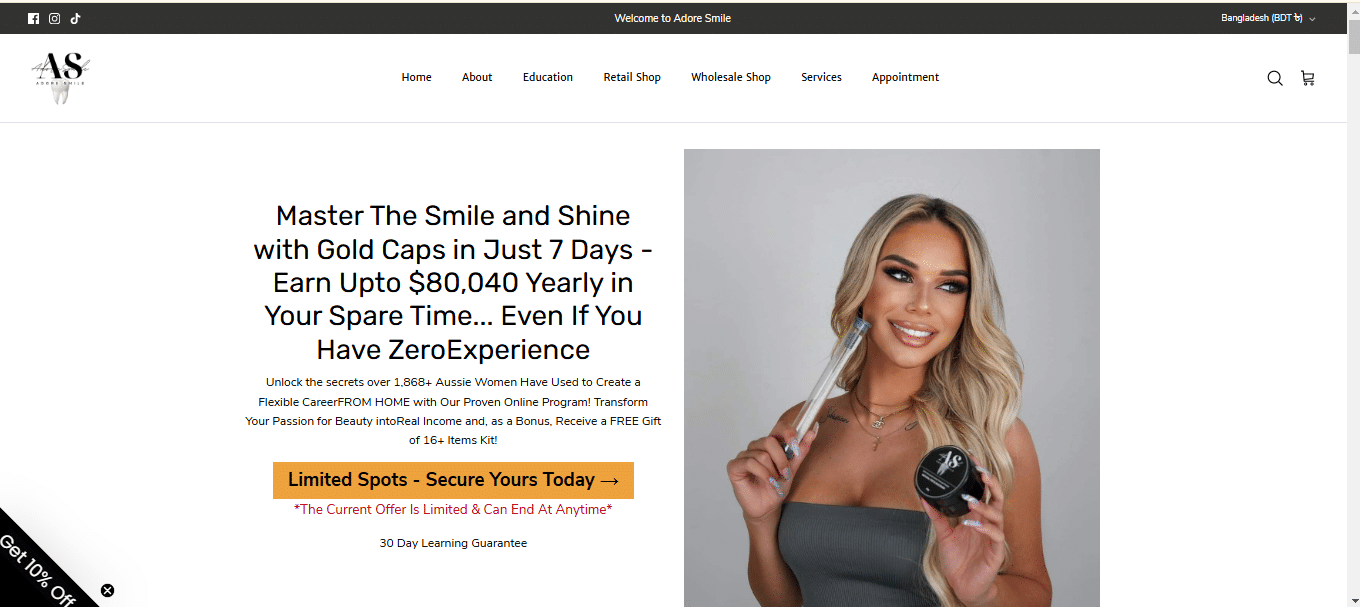Open the Facebook social icon
This screenshot has width=1360, height=607.
pyautogui.click(x=33, y=18)
